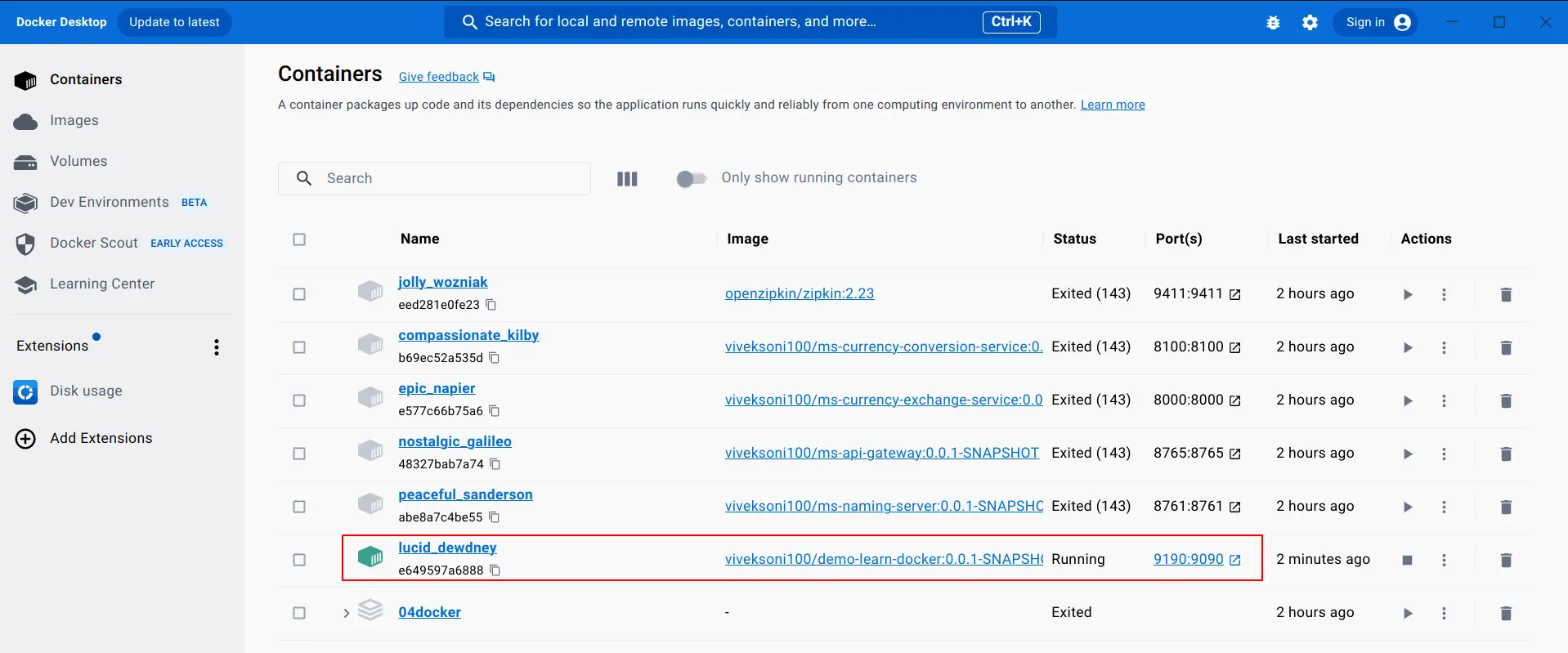1568x653 pixels.
Task: Copy container ID e577c66b75a6
Action: tap(495, 411)
